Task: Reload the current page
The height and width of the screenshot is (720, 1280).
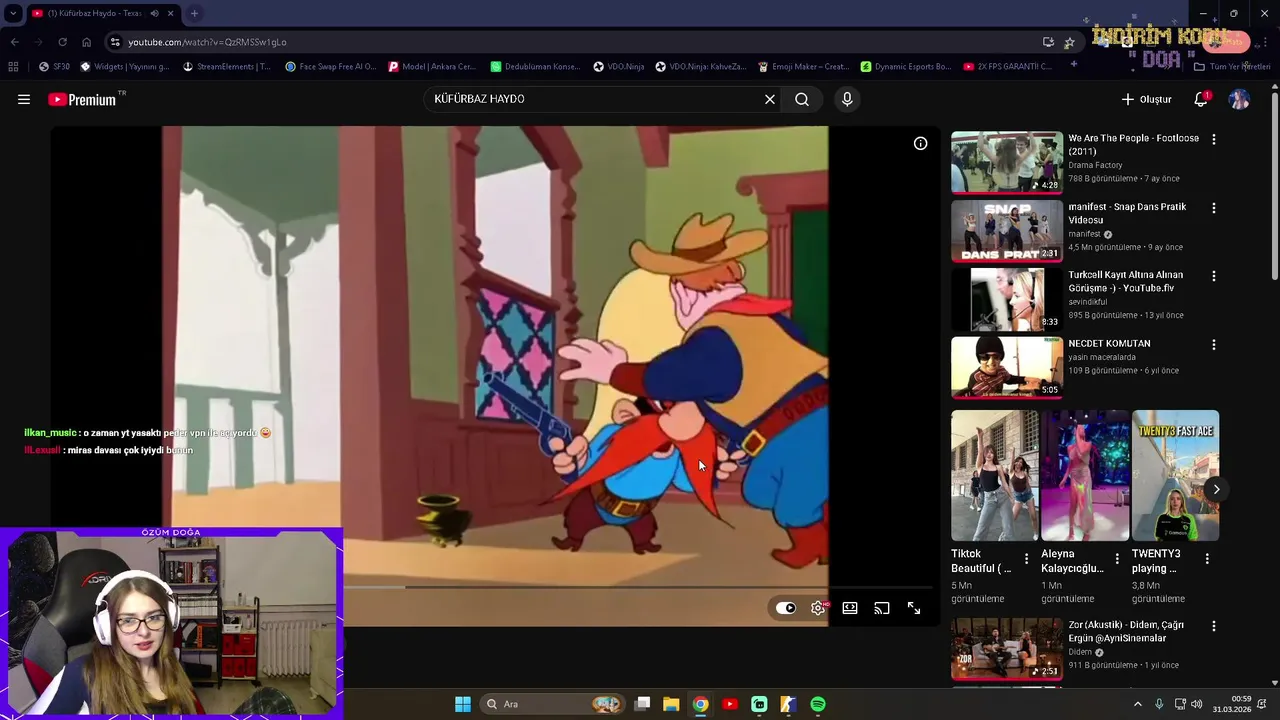Action: tap(62, 42)
